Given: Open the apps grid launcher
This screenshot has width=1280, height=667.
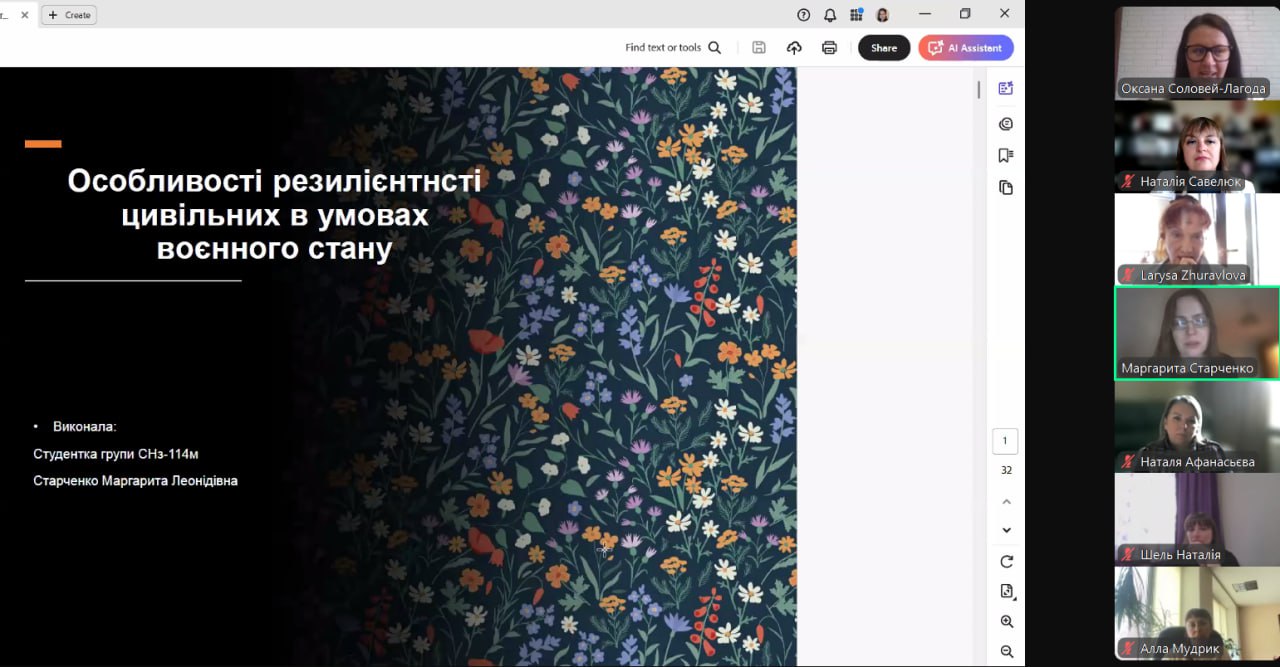Looking at the screenshot, I should [x=856, y=15].
